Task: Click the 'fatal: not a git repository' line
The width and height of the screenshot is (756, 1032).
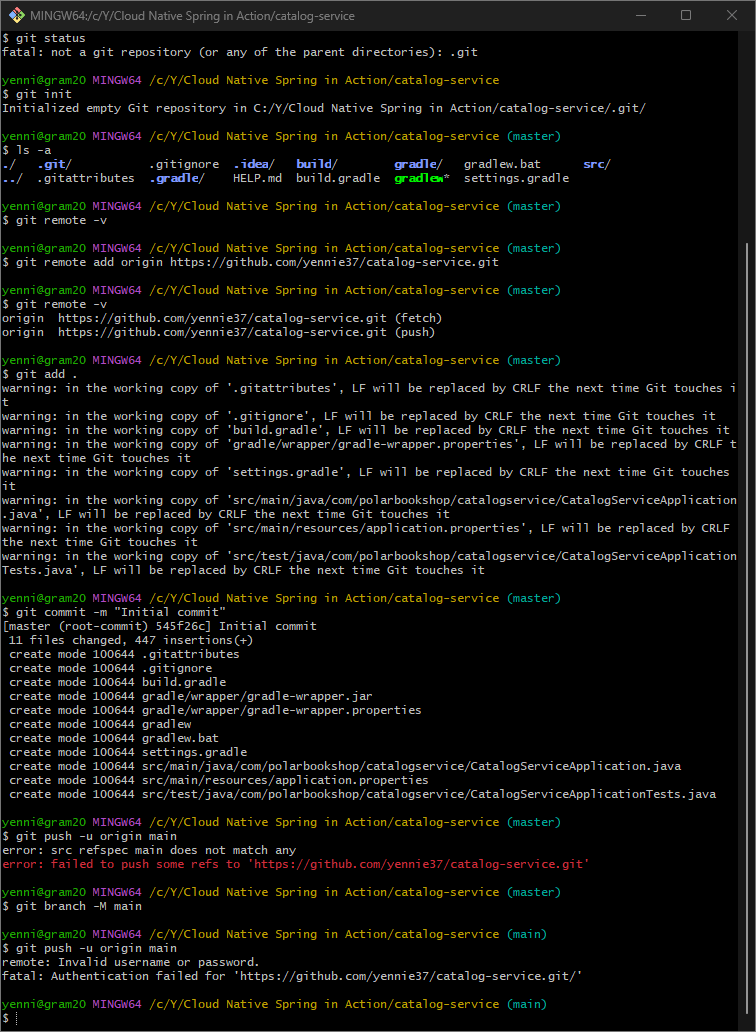Action: pyautogui.click(x=239, y=52)
